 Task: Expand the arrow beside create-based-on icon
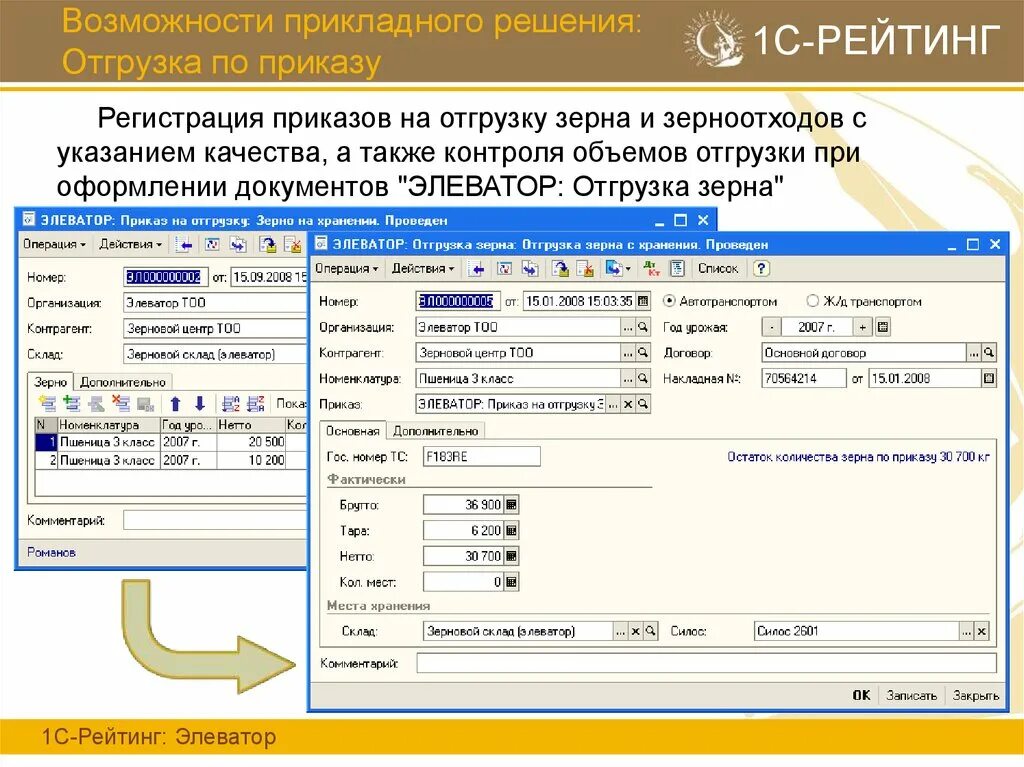[628, 269]
